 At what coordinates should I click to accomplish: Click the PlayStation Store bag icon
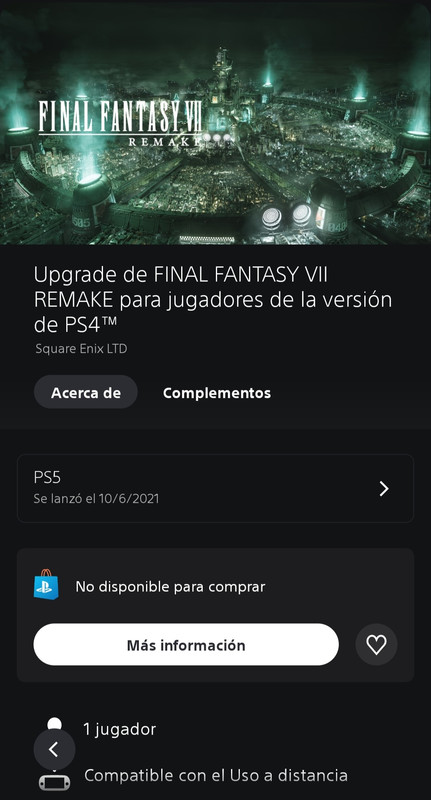pyautogui.click(x=46, y=585)
